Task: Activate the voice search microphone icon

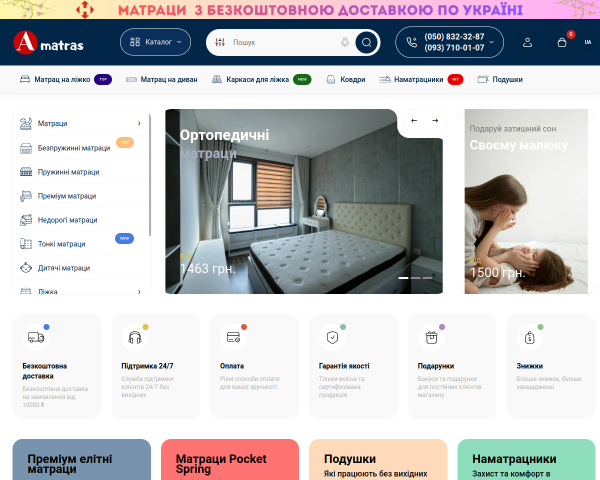Action: [345, 42]
